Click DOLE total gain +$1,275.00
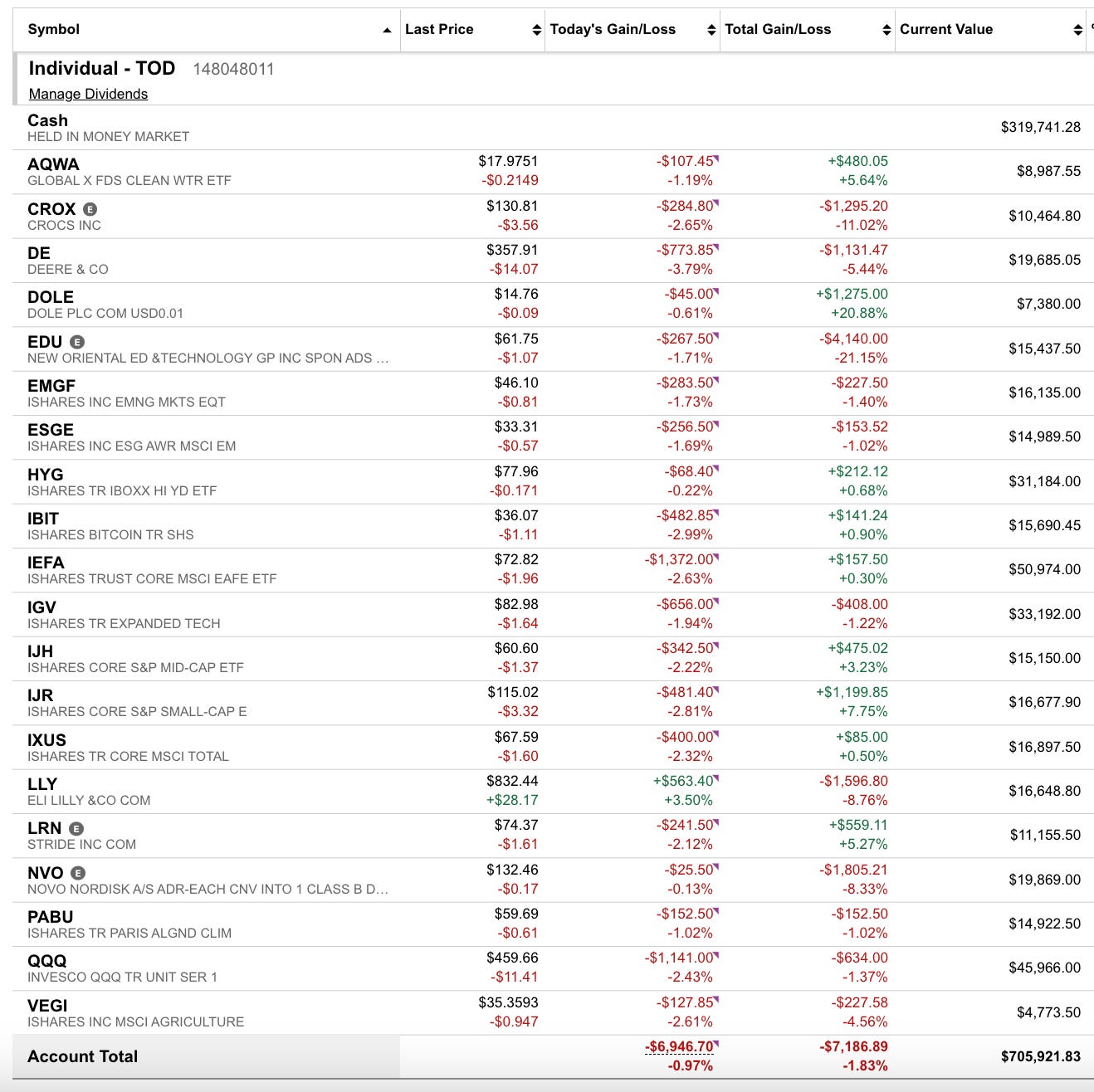 click(x=852, y=294)
